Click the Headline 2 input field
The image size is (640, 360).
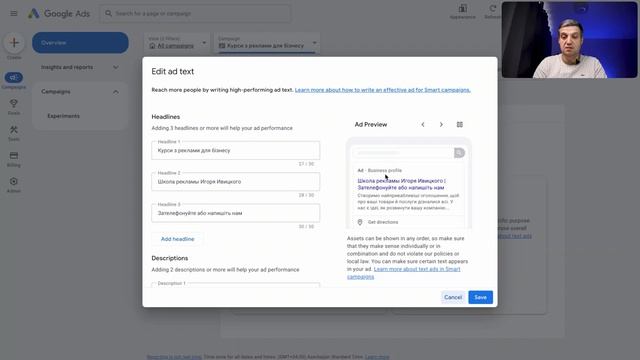[236, 182]
